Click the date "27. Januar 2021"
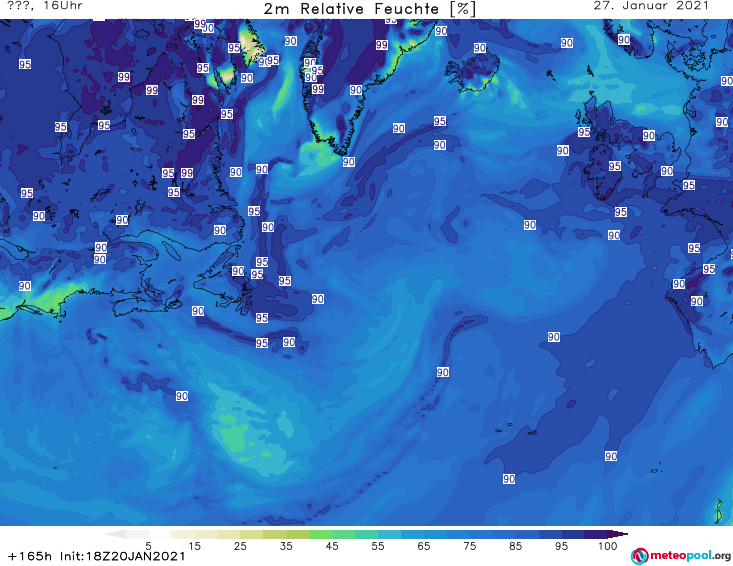Viewport: 733px width, 566px height. point(651,6)
